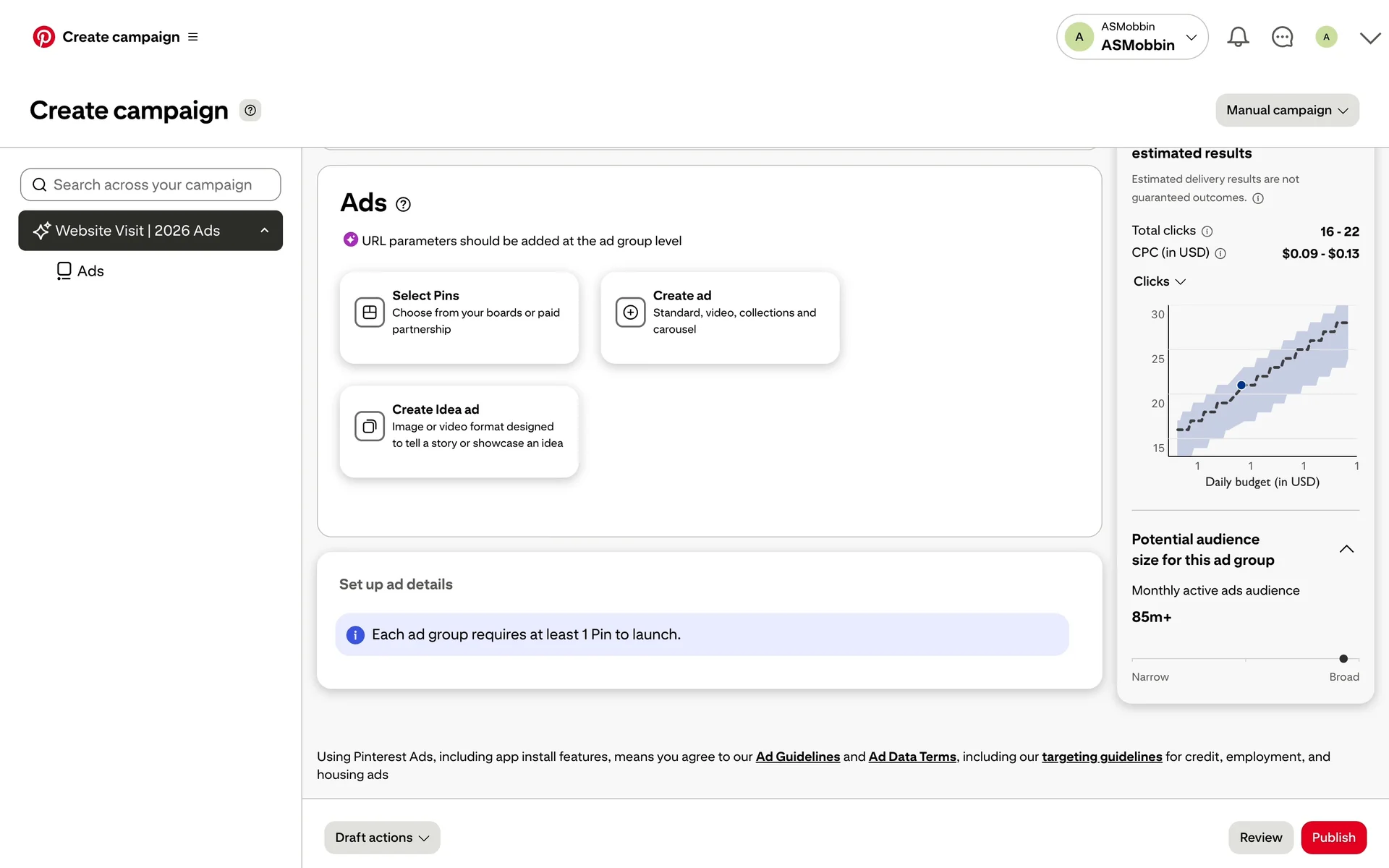Open the Manual campaign dropdown
This screenshot has width=1389, height=868.
(1287, 111)
